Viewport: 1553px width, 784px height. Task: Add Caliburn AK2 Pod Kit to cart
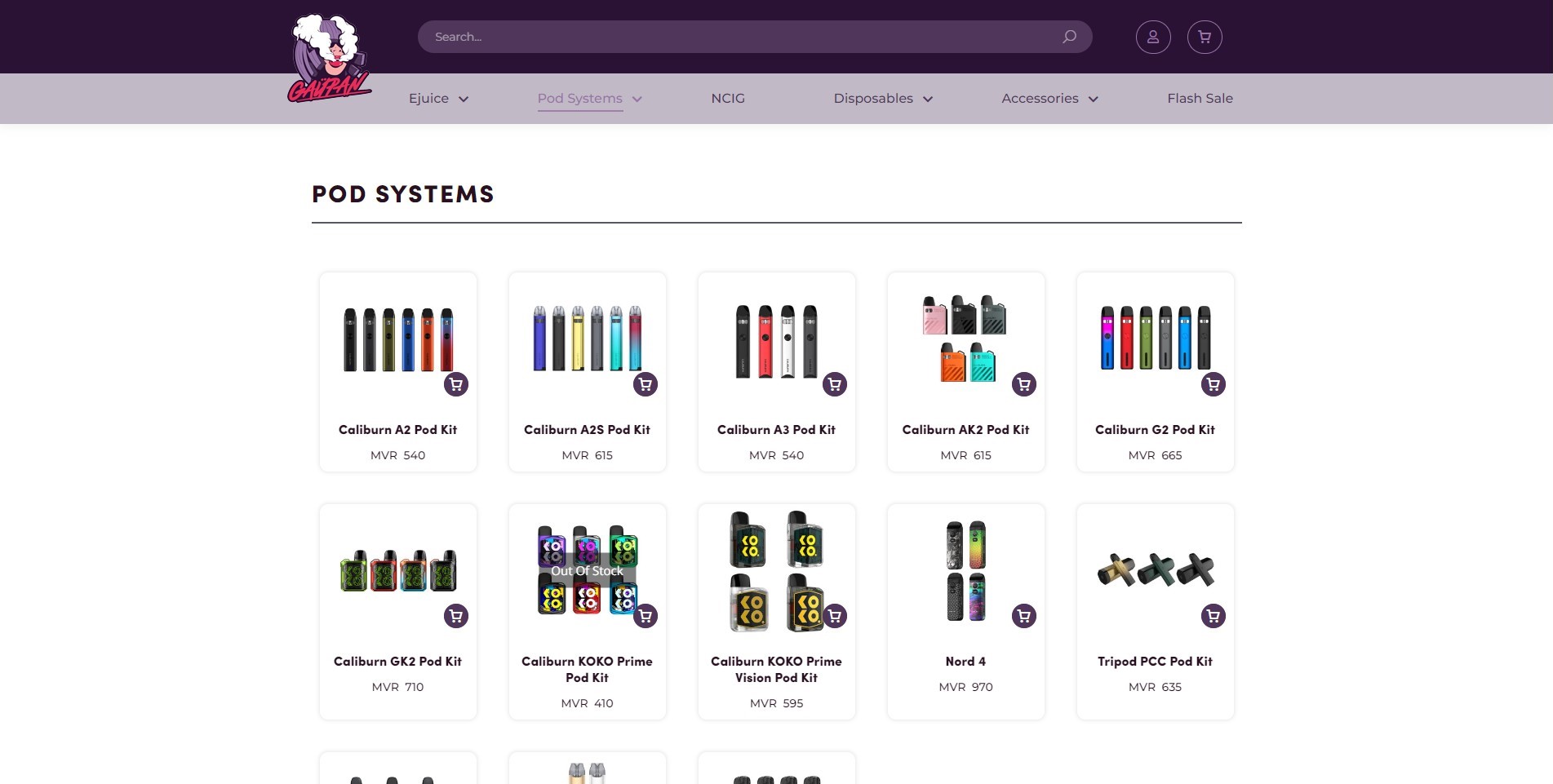[1024, 384]
